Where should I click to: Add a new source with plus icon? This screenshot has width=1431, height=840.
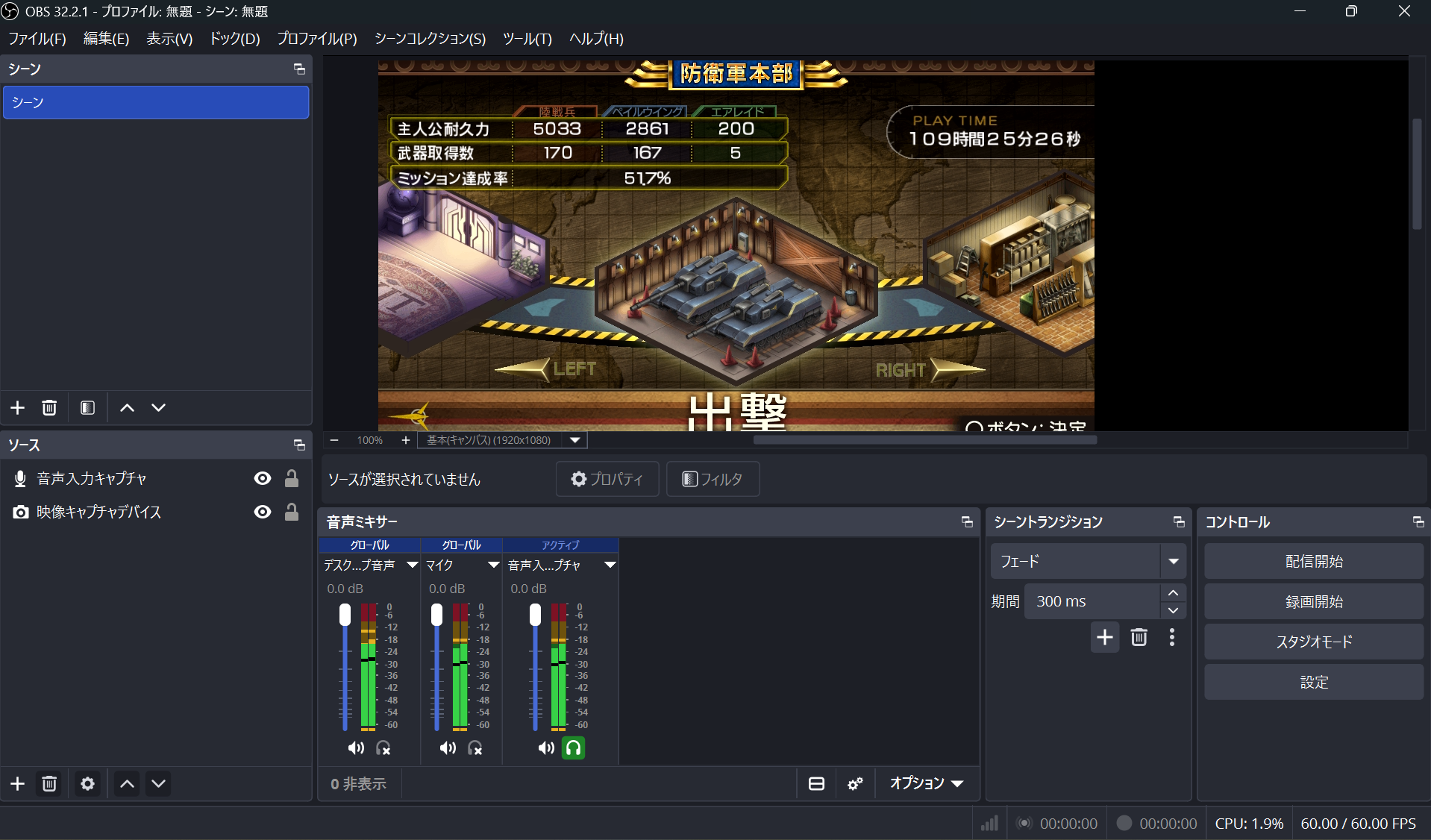18,783
